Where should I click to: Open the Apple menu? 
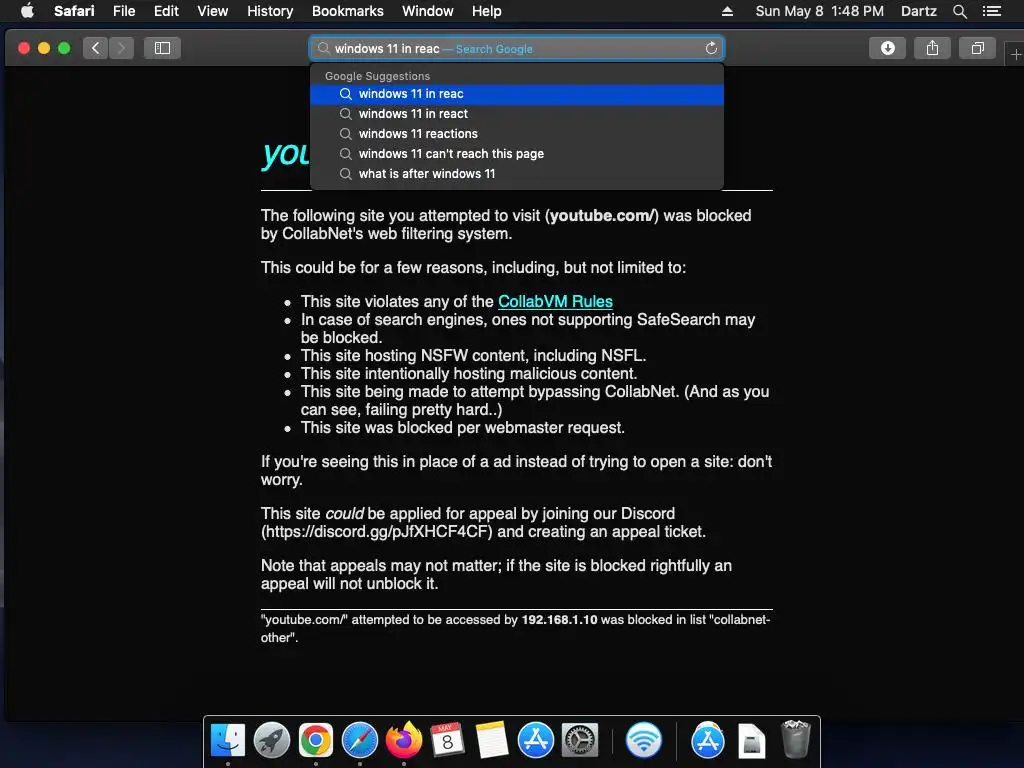[27, 11]
